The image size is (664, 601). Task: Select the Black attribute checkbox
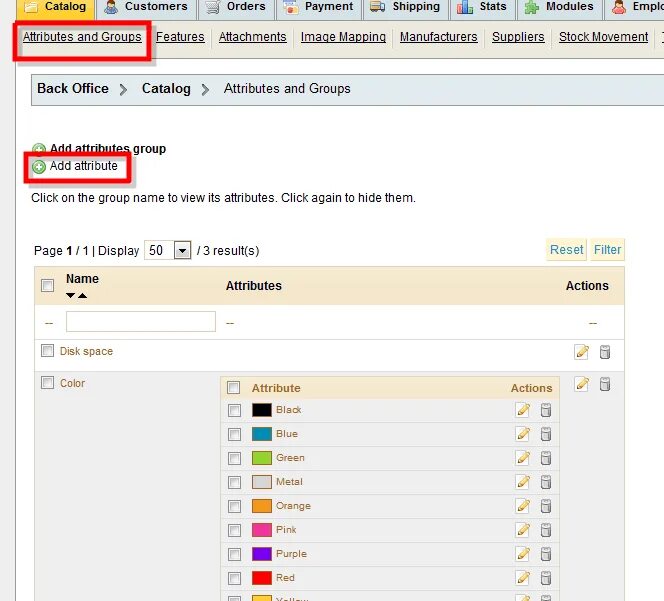(234, 410)
